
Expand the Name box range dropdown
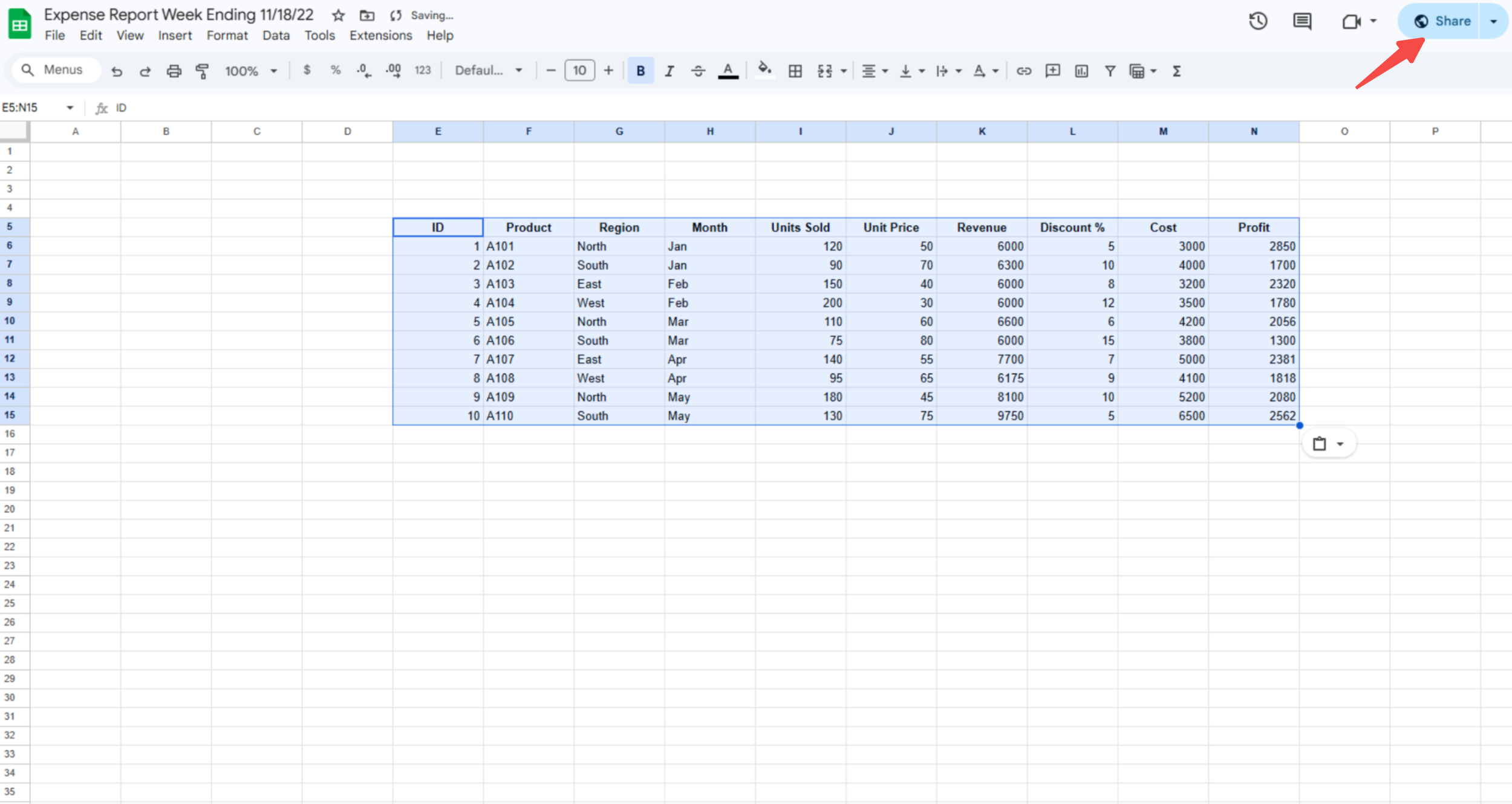[x=70, y=108]
